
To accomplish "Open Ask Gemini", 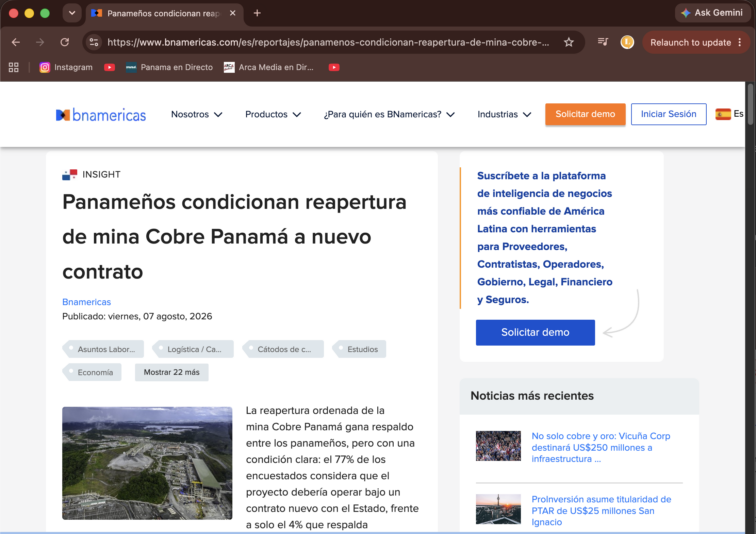I will (x=713, y=13).
